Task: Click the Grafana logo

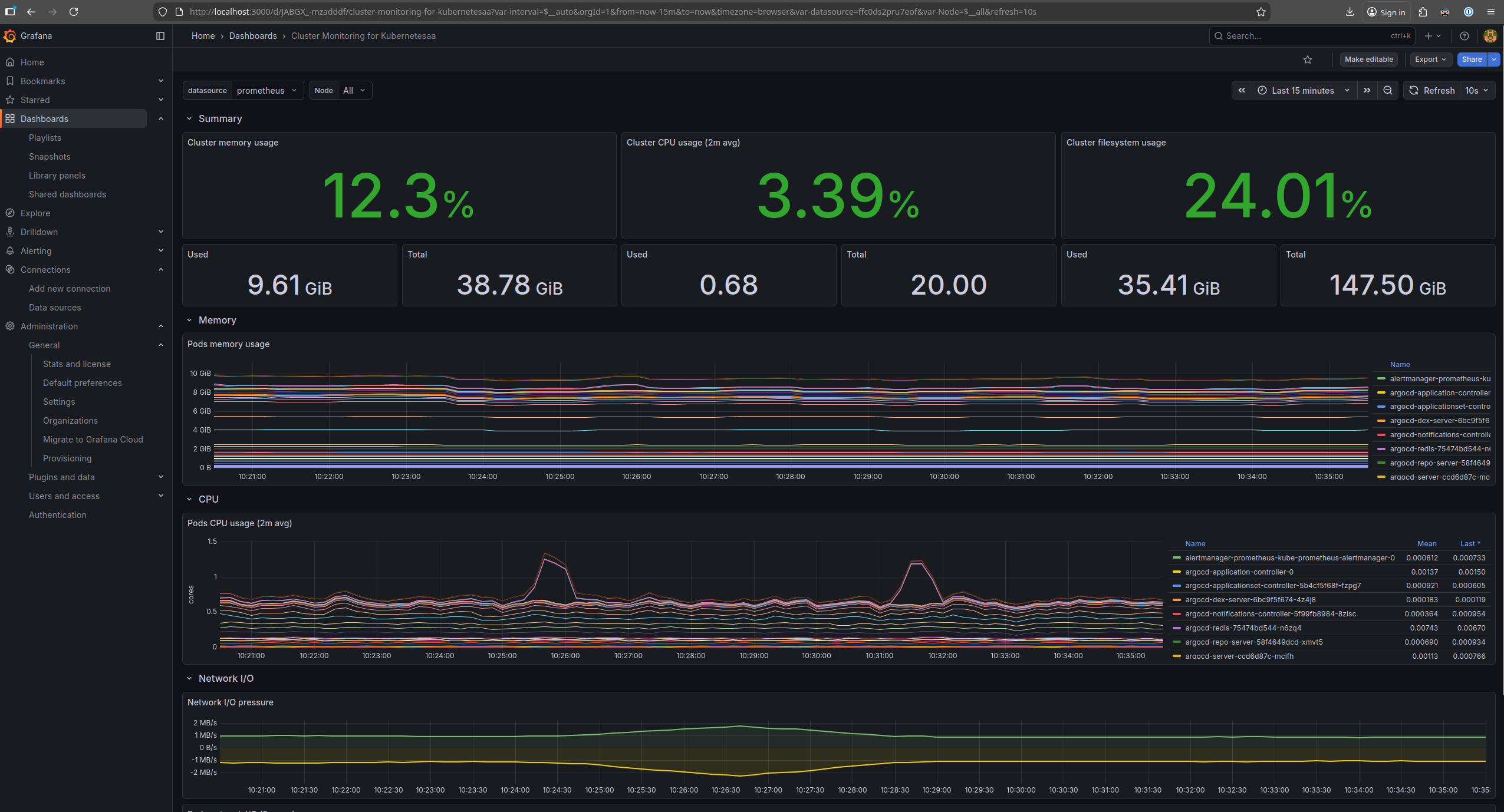Action: click(x=9, y=36)
